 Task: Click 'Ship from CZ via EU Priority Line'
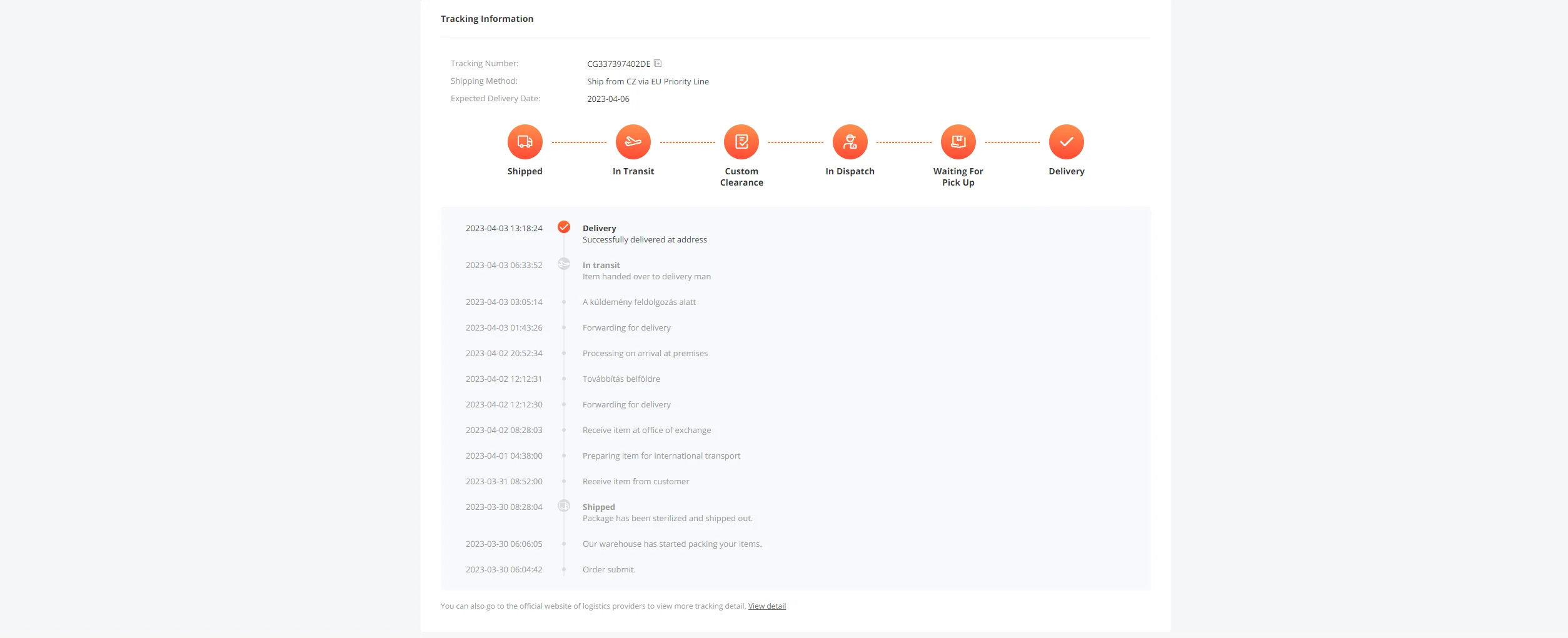pos(648,81)
